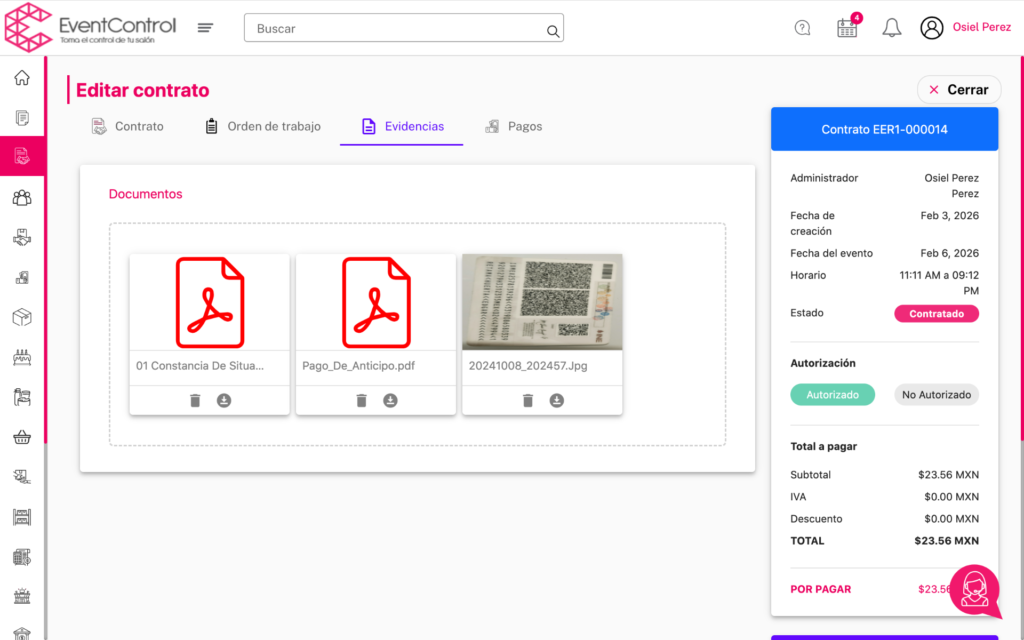This screenshot has height=640, width=1024.
Task: Click the home icon in the sidebar
Action: [22, 78]
